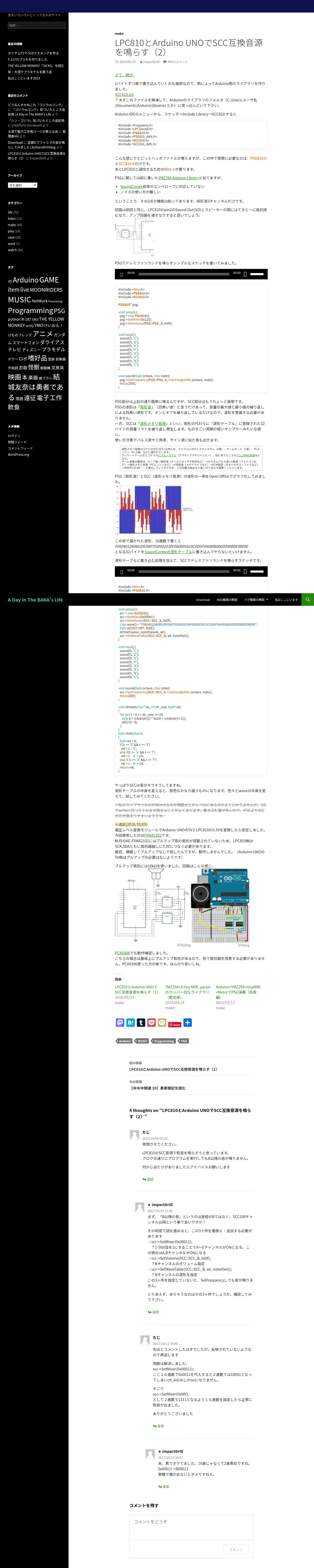The width and height of the screenshot is (314, 1568).
Task: Open the make category above the title
Action: pyautogui.click(x=119, y=33)
